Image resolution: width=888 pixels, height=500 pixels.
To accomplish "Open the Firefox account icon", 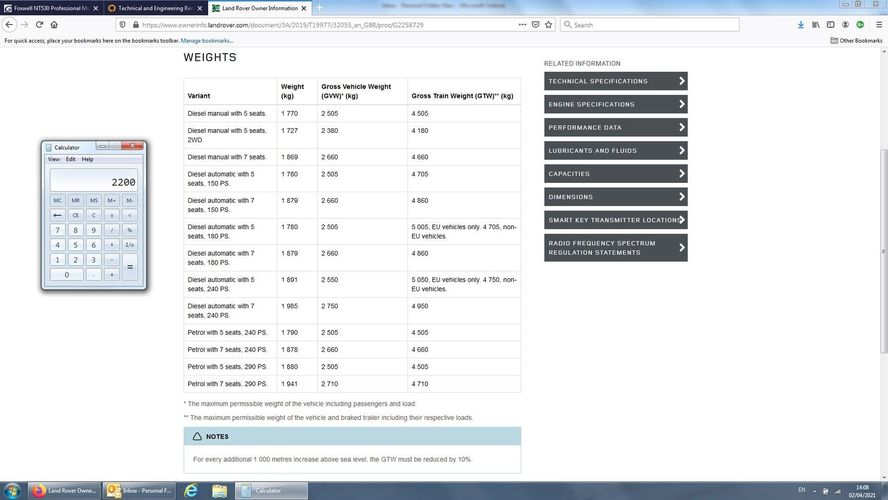I will pos(845,25).
